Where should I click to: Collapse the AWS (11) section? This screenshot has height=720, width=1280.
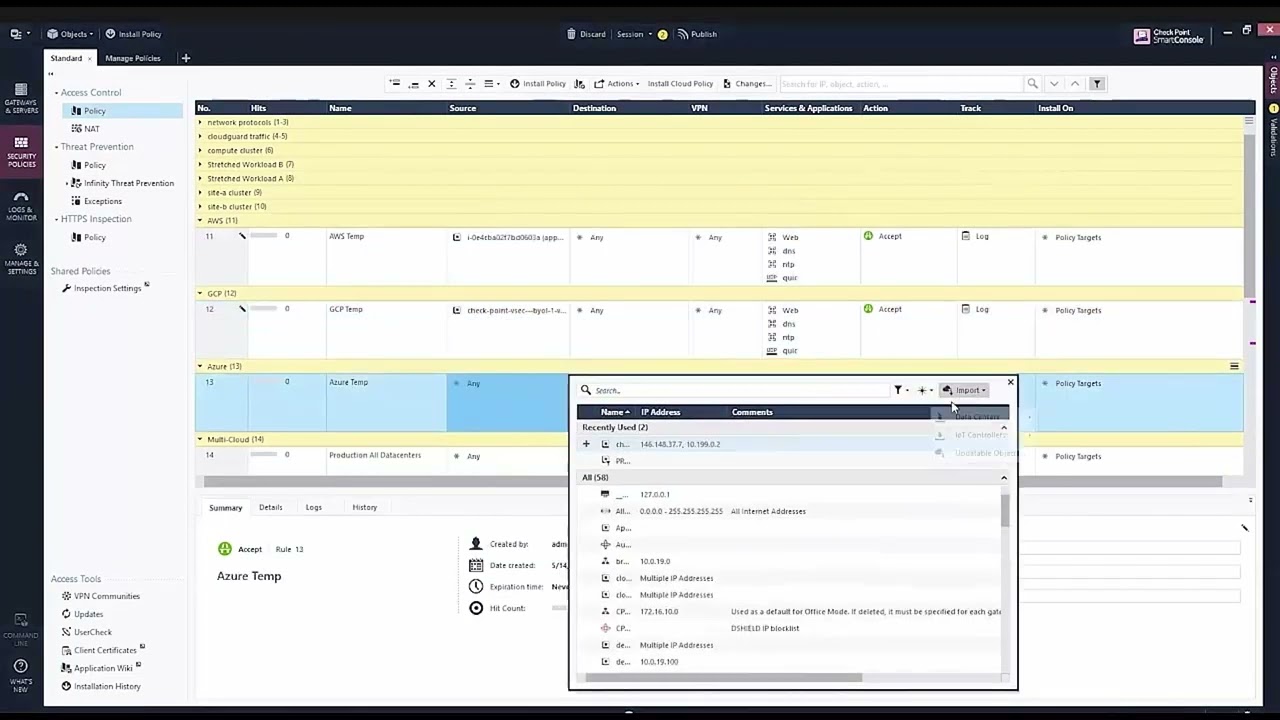pos(200,221)
